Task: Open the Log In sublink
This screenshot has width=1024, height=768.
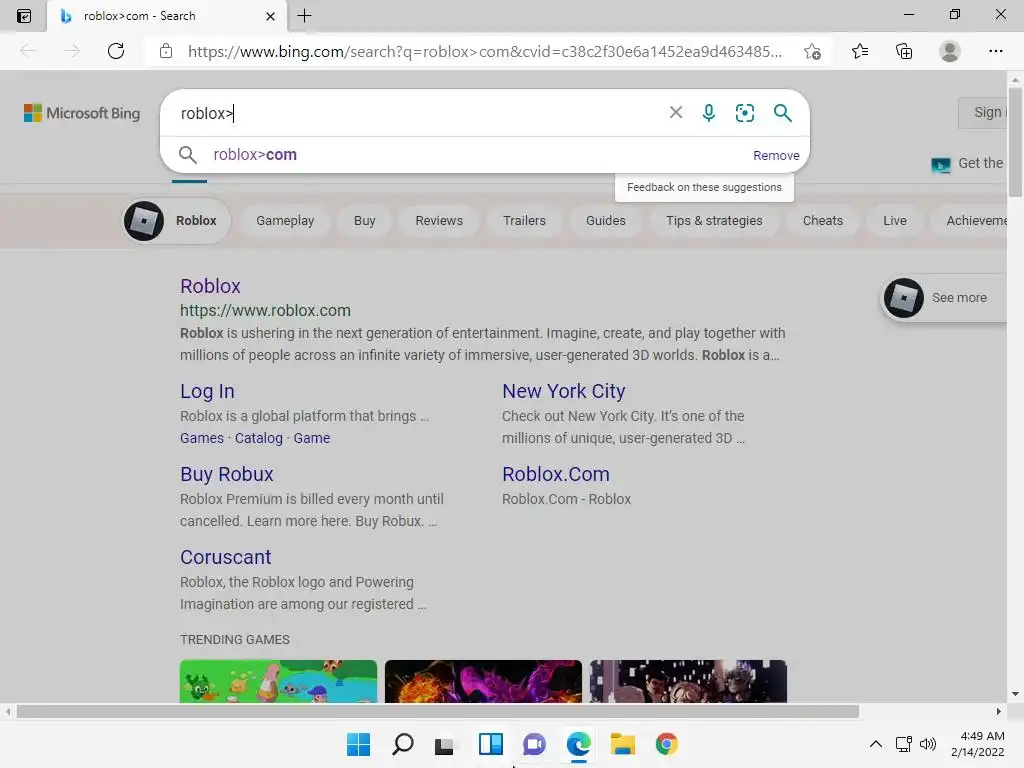Action: [x=207, y=391]
